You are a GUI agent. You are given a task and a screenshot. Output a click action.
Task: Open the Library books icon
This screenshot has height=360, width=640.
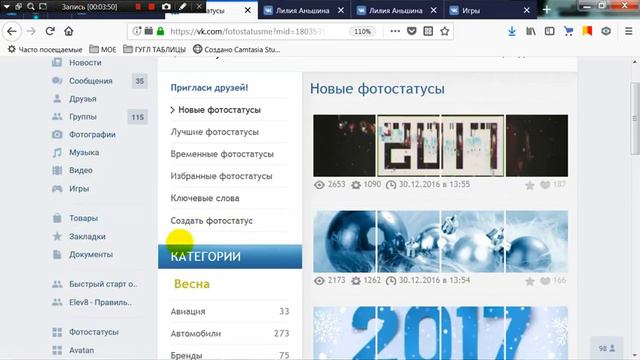(531, 31)
